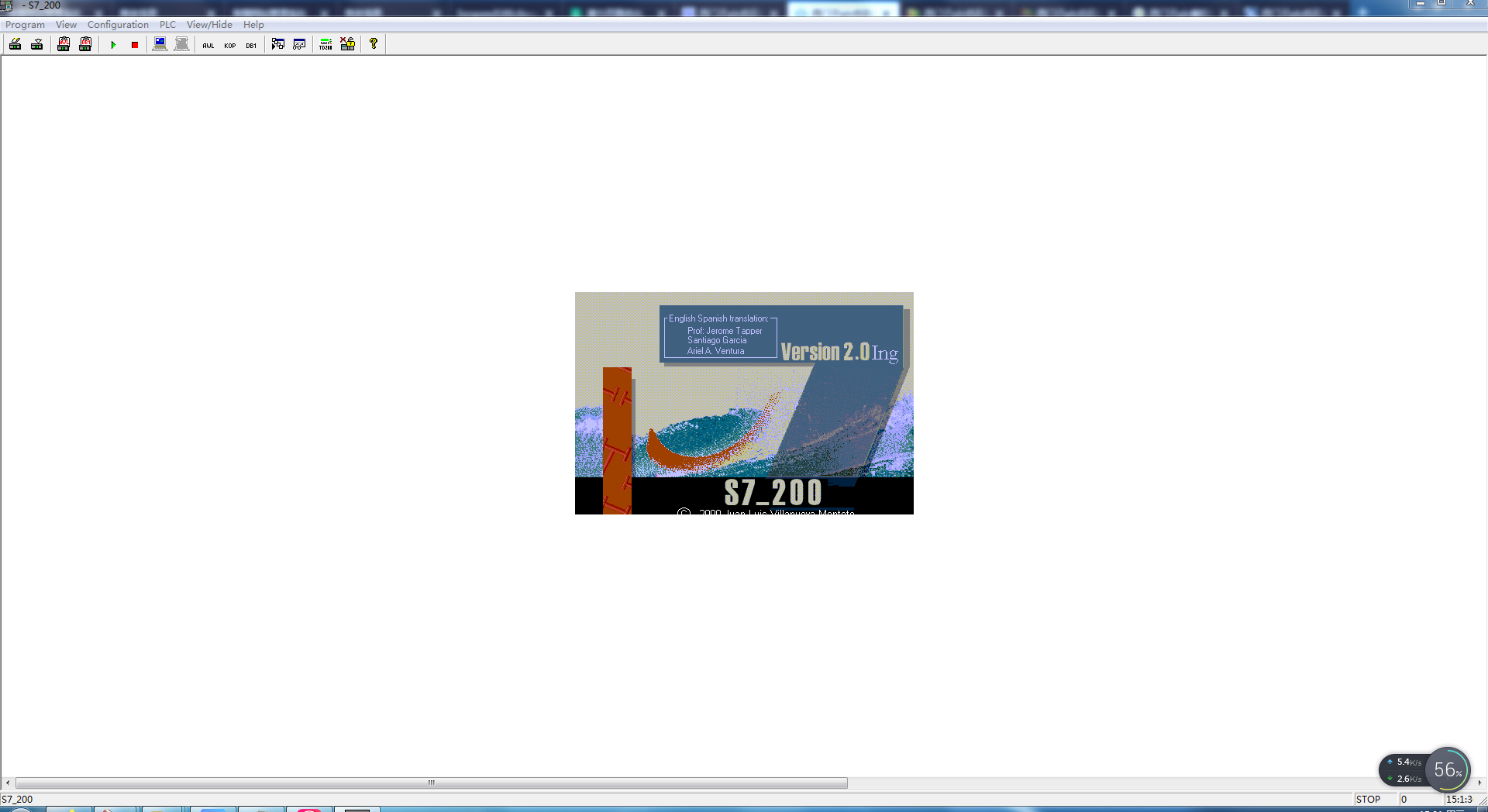Click the S7_200 splash image
The width and height of the screenshot is (1488, 812).
pos(744,403)
